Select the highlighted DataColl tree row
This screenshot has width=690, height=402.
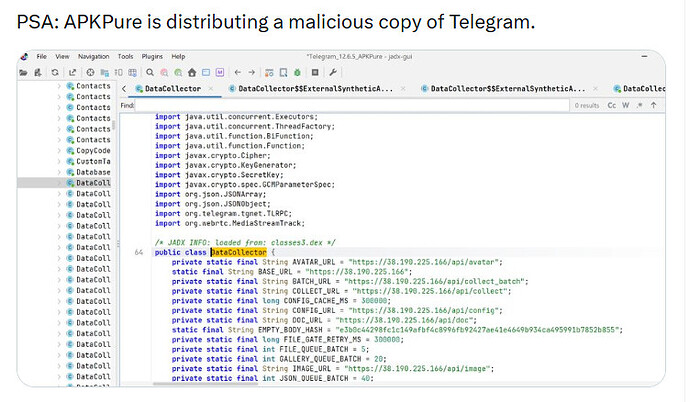[x=66, y=183]
